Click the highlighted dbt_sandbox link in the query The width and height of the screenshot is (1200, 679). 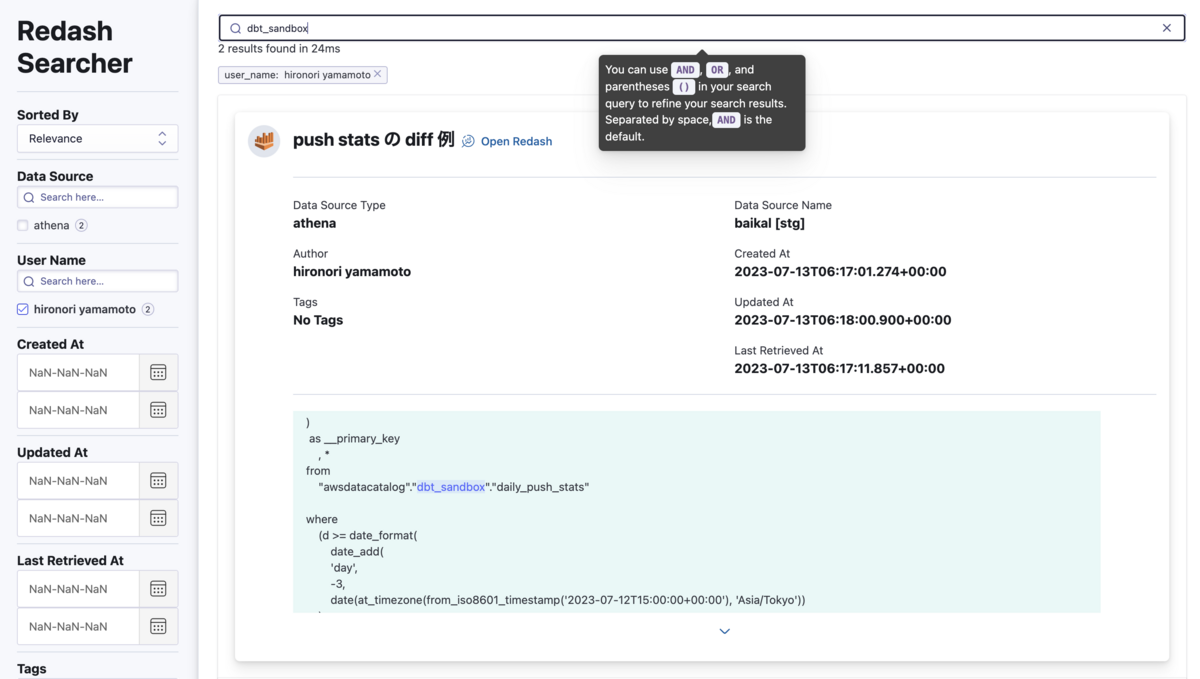pyautogui.click(x=450, y=486)
